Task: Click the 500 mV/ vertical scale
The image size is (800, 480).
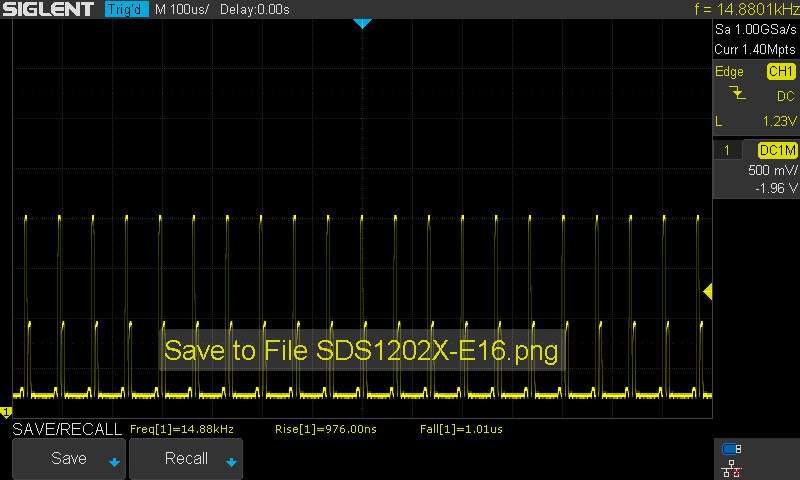Action: coord(772,170)
